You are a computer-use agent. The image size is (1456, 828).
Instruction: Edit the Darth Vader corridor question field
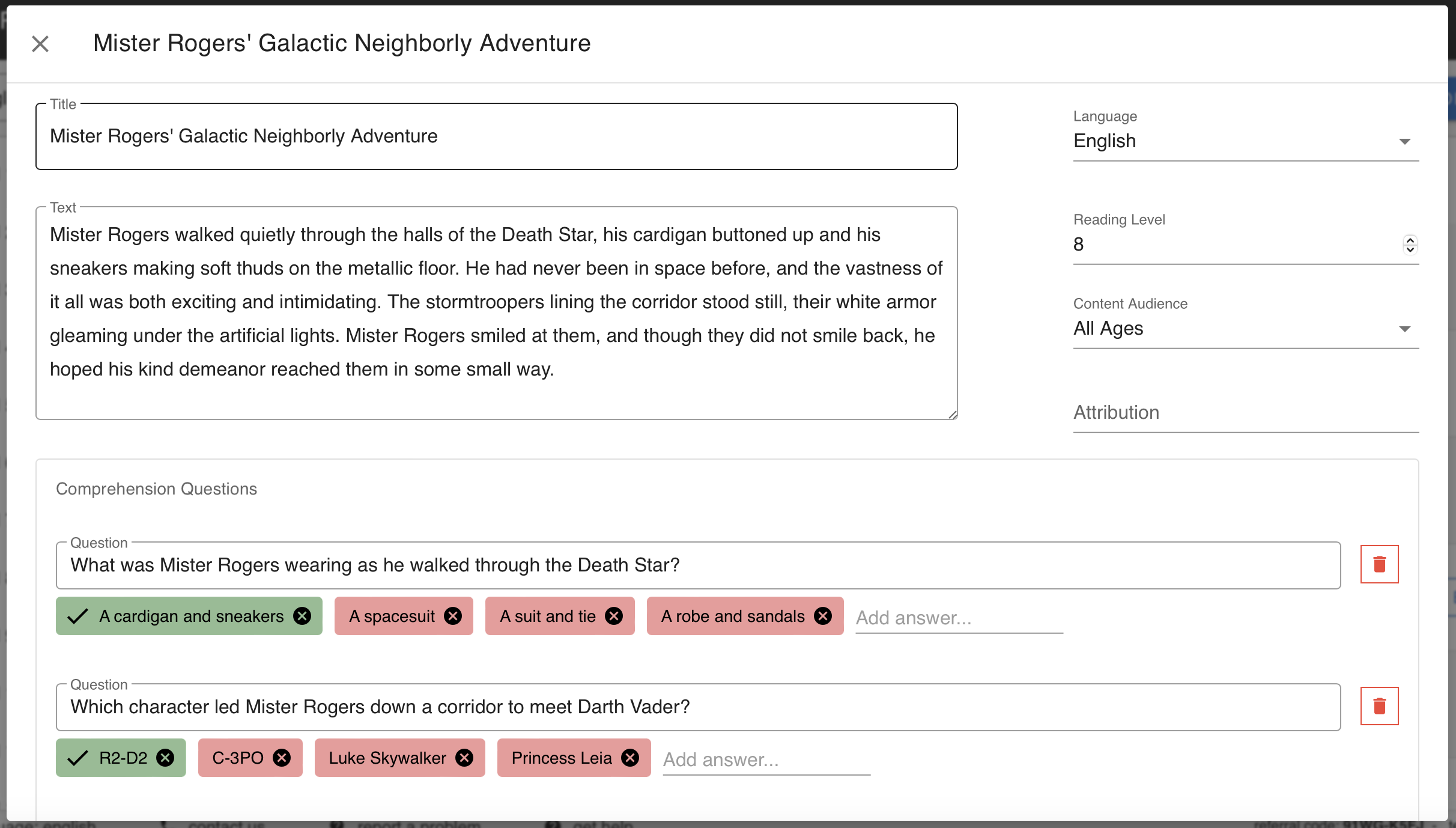[698, 707]
